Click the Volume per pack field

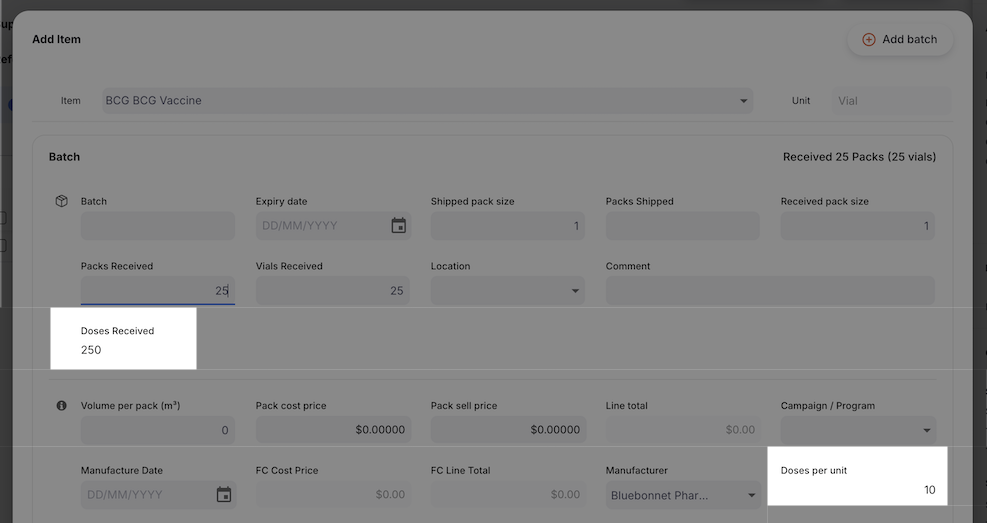(x=157, y=430)
